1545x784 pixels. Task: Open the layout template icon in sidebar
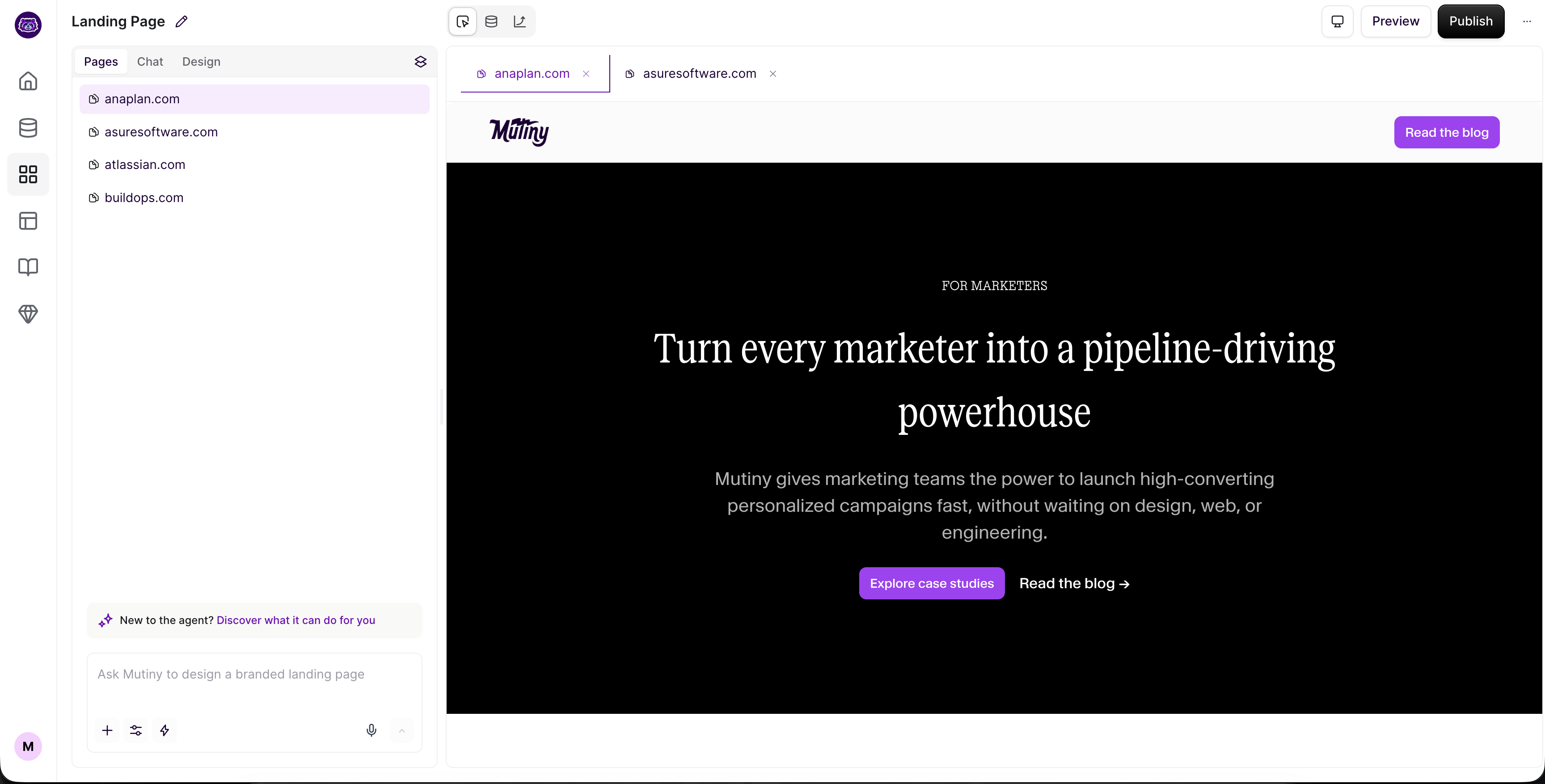coord(28,221)
